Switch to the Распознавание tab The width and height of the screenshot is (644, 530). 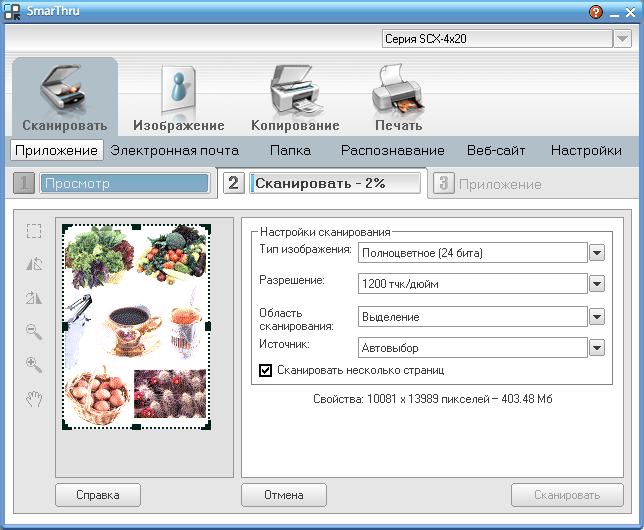393,150
